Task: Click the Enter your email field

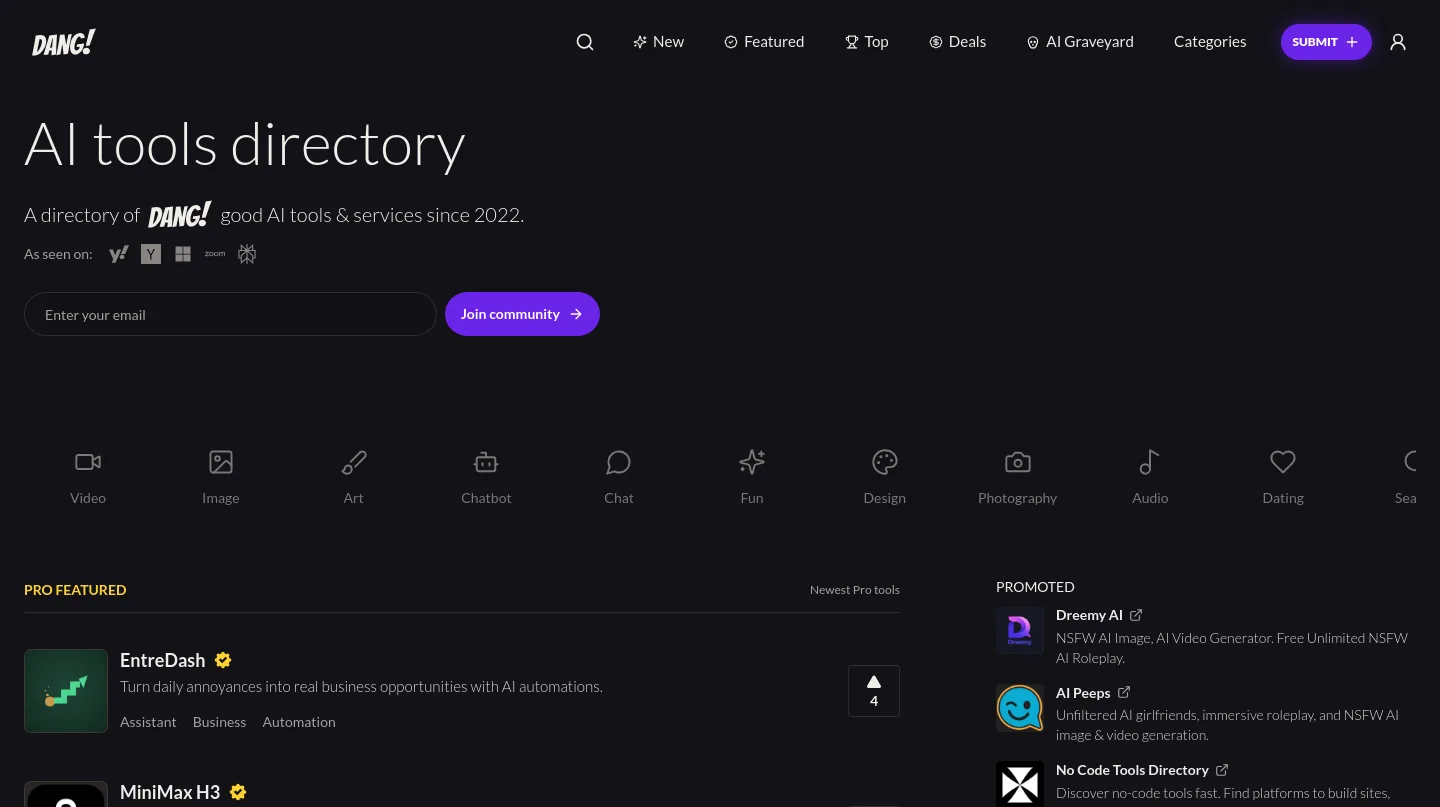Action: (x=230, y=314)
